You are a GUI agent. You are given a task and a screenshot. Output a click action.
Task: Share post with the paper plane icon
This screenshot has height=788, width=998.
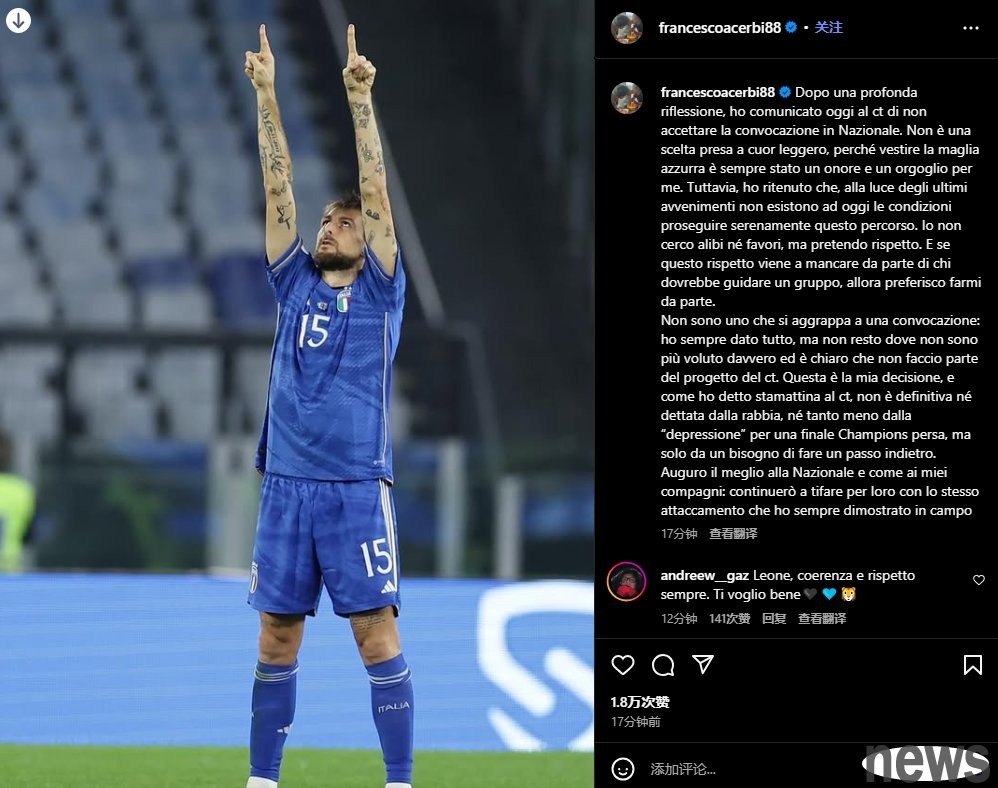[x=703, y=665]
